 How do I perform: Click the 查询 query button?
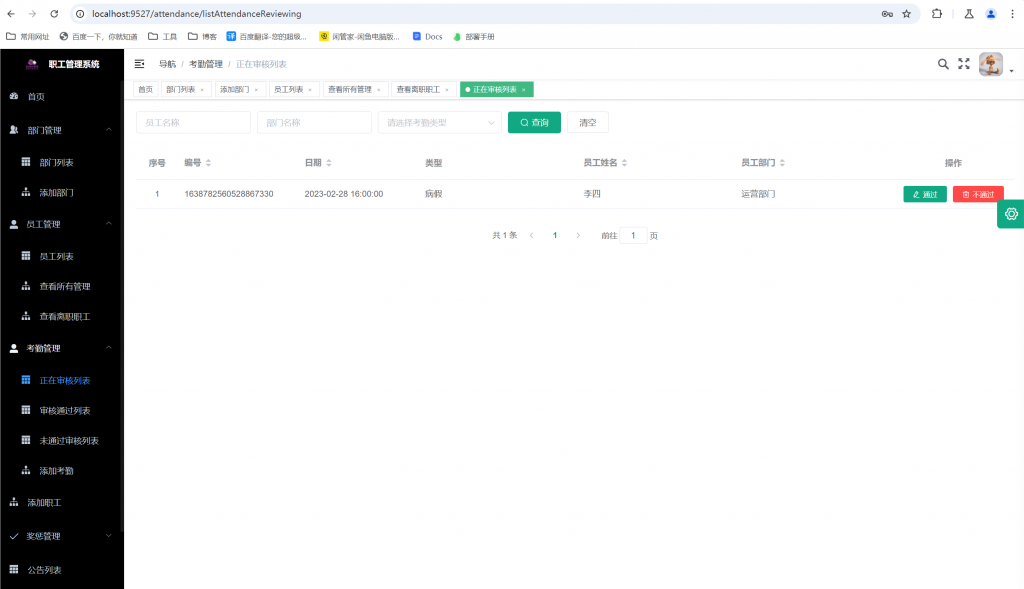pos(534,121)
